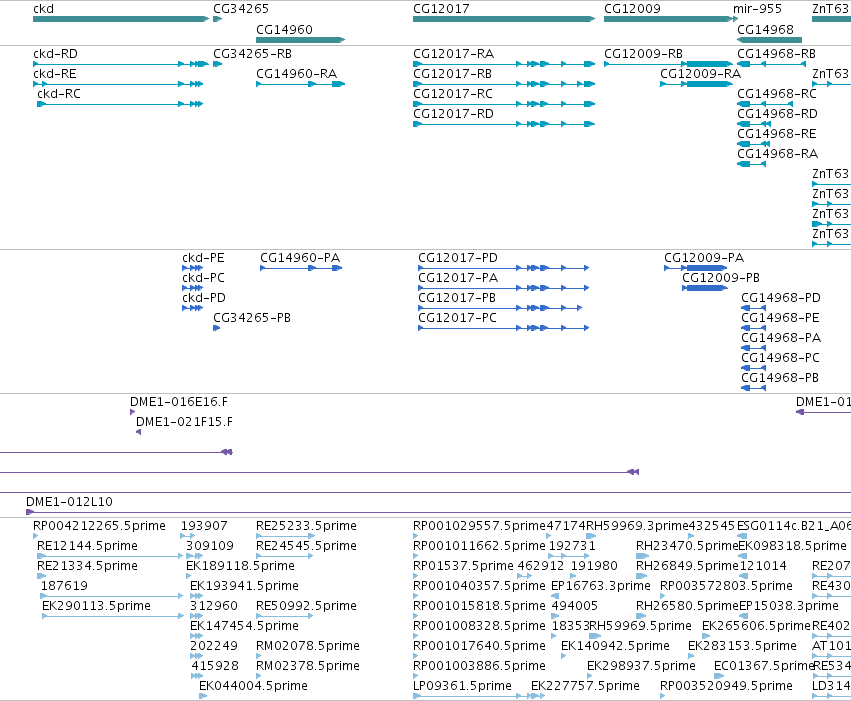Select EST RE21334.5prime
Image resolution: width=851 pixels, height=701 pixels.
point(87,566)
